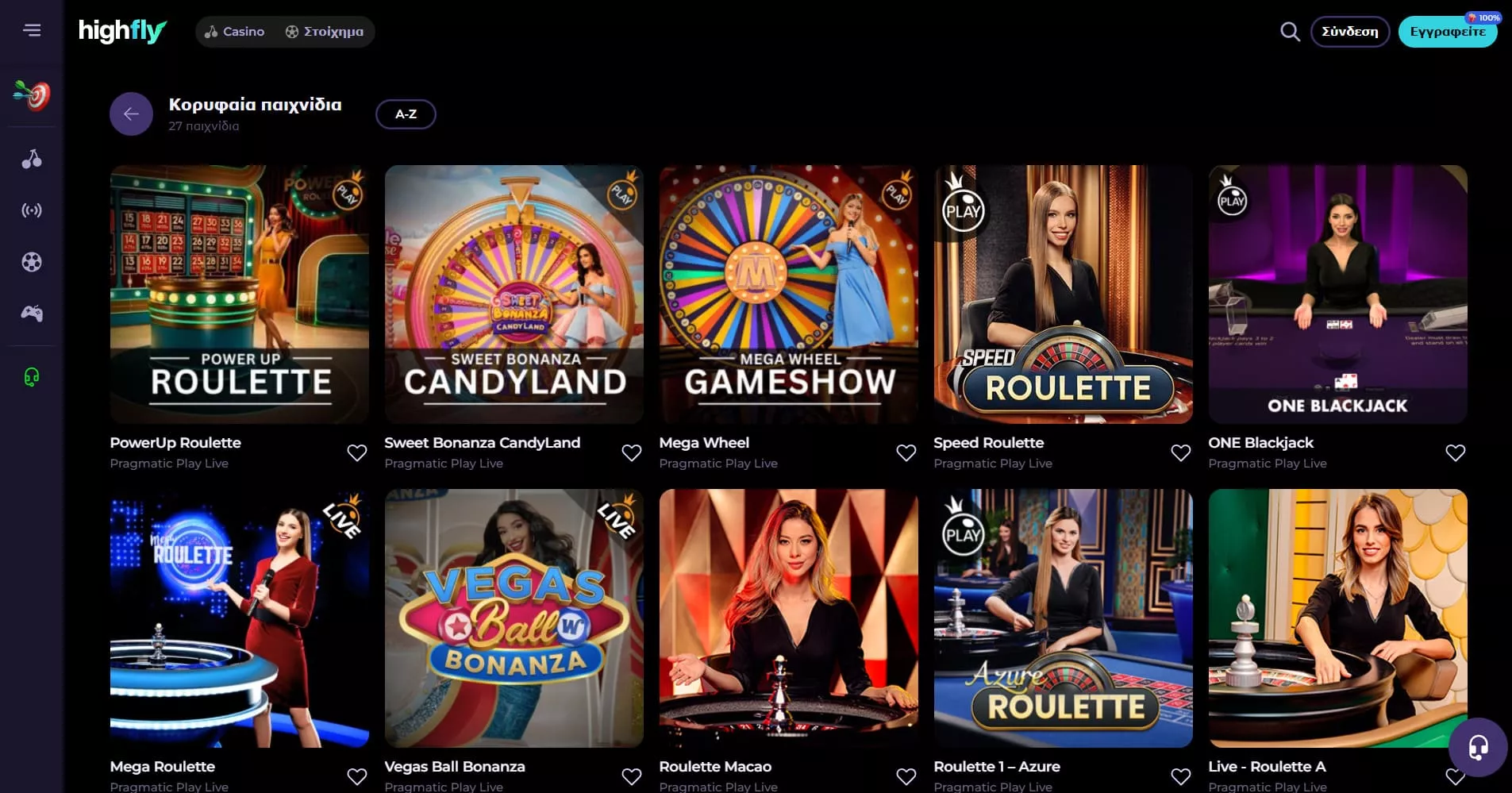Click the search magnifier icon
Screen dimensions: 1512x793
(x=1291, y=32)
